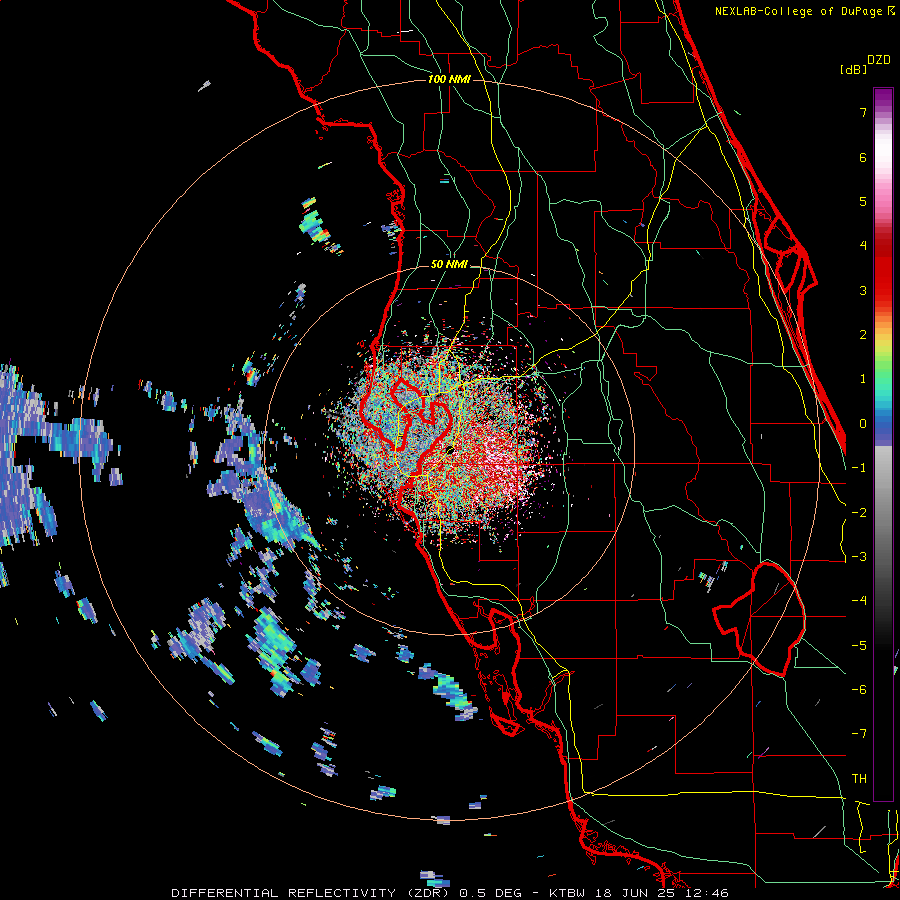The image size is (900, 900).
Task: Click the 'DIFFERENTIAL REFLECTIVITY (ZDR)' caption text
Action: click(x=312, y=893)
